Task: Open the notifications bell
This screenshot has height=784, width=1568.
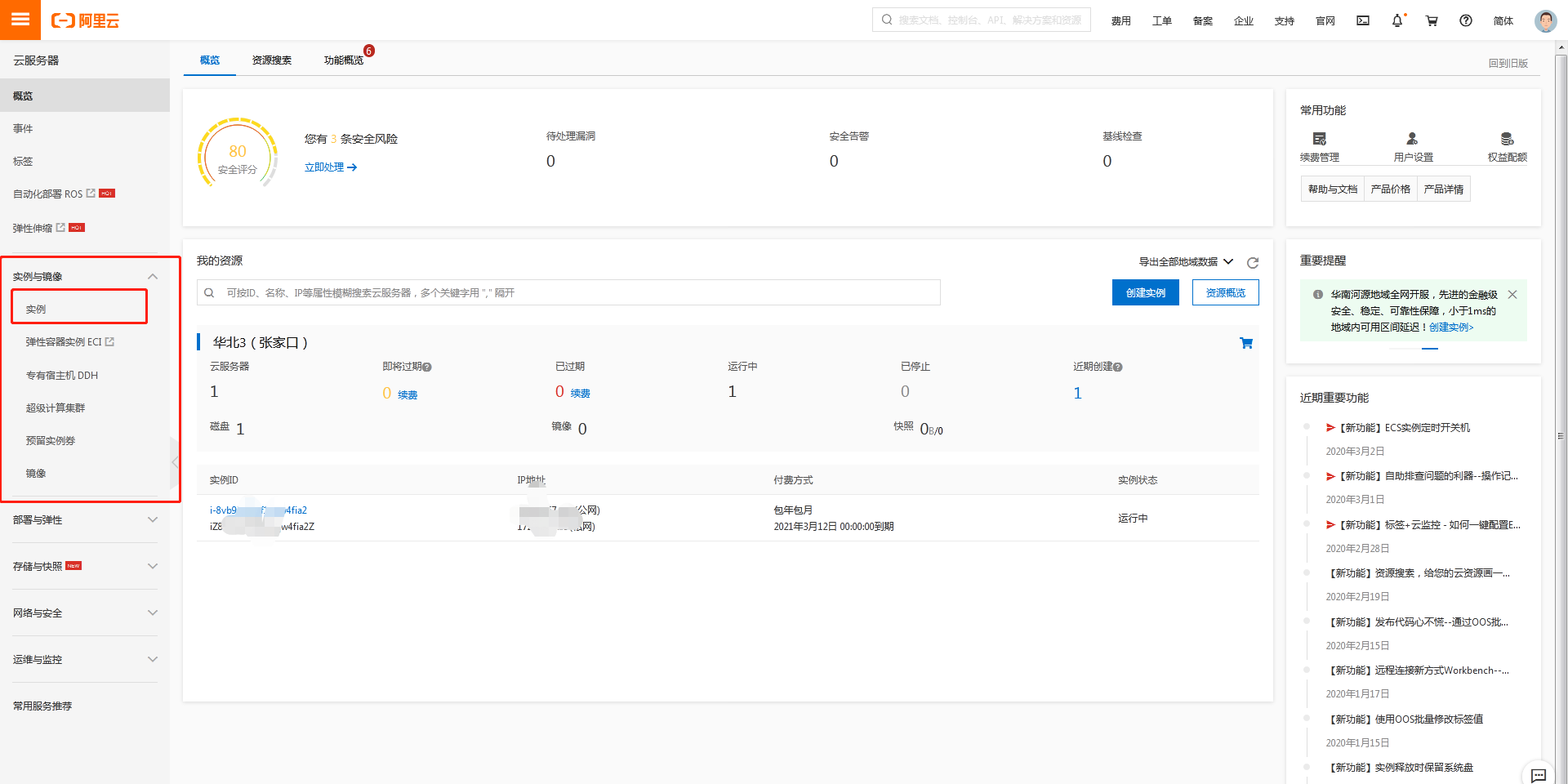Action: (1397, 20)
